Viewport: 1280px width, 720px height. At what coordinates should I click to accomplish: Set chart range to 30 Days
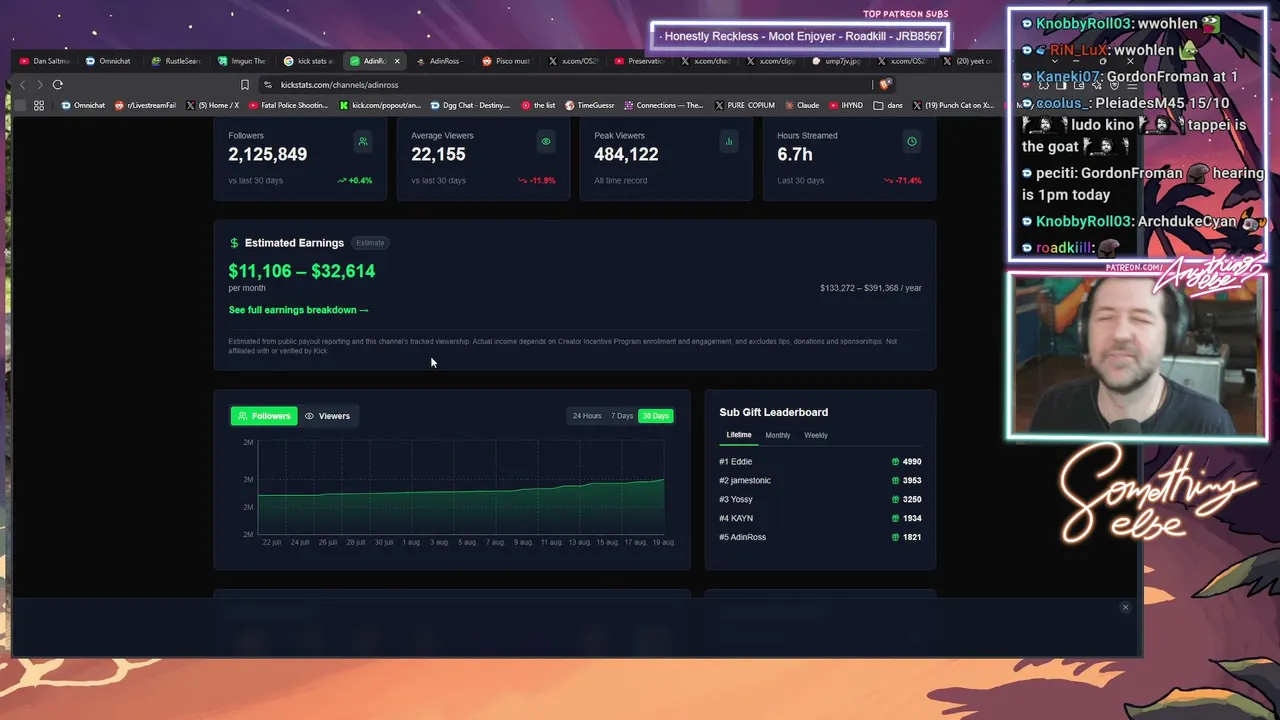pos(656,416)
